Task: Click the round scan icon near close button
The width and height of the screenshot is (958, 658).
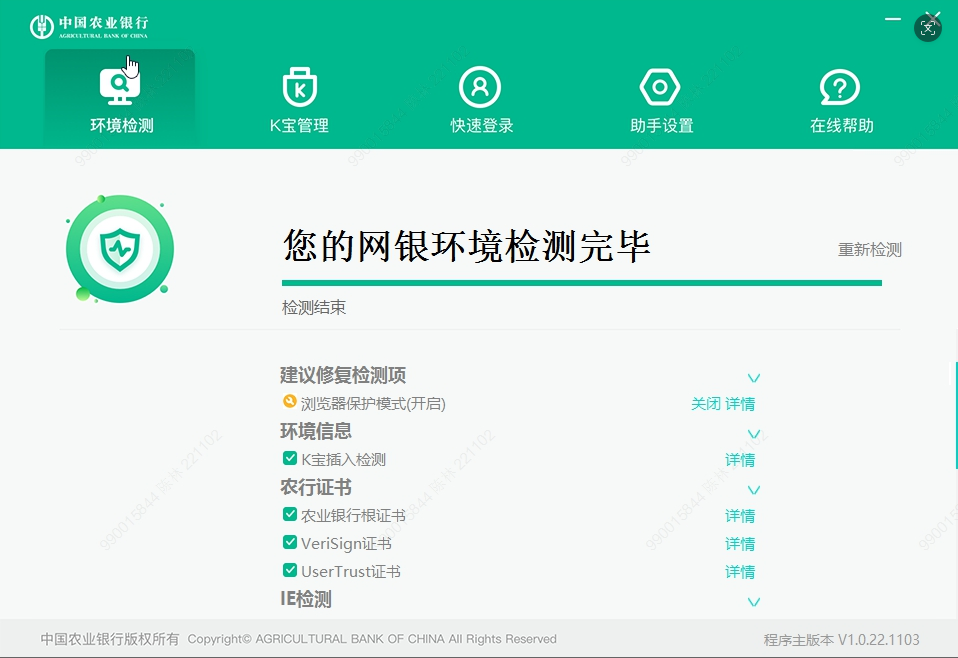Action: pyautogui.click(x=927, y=27)
